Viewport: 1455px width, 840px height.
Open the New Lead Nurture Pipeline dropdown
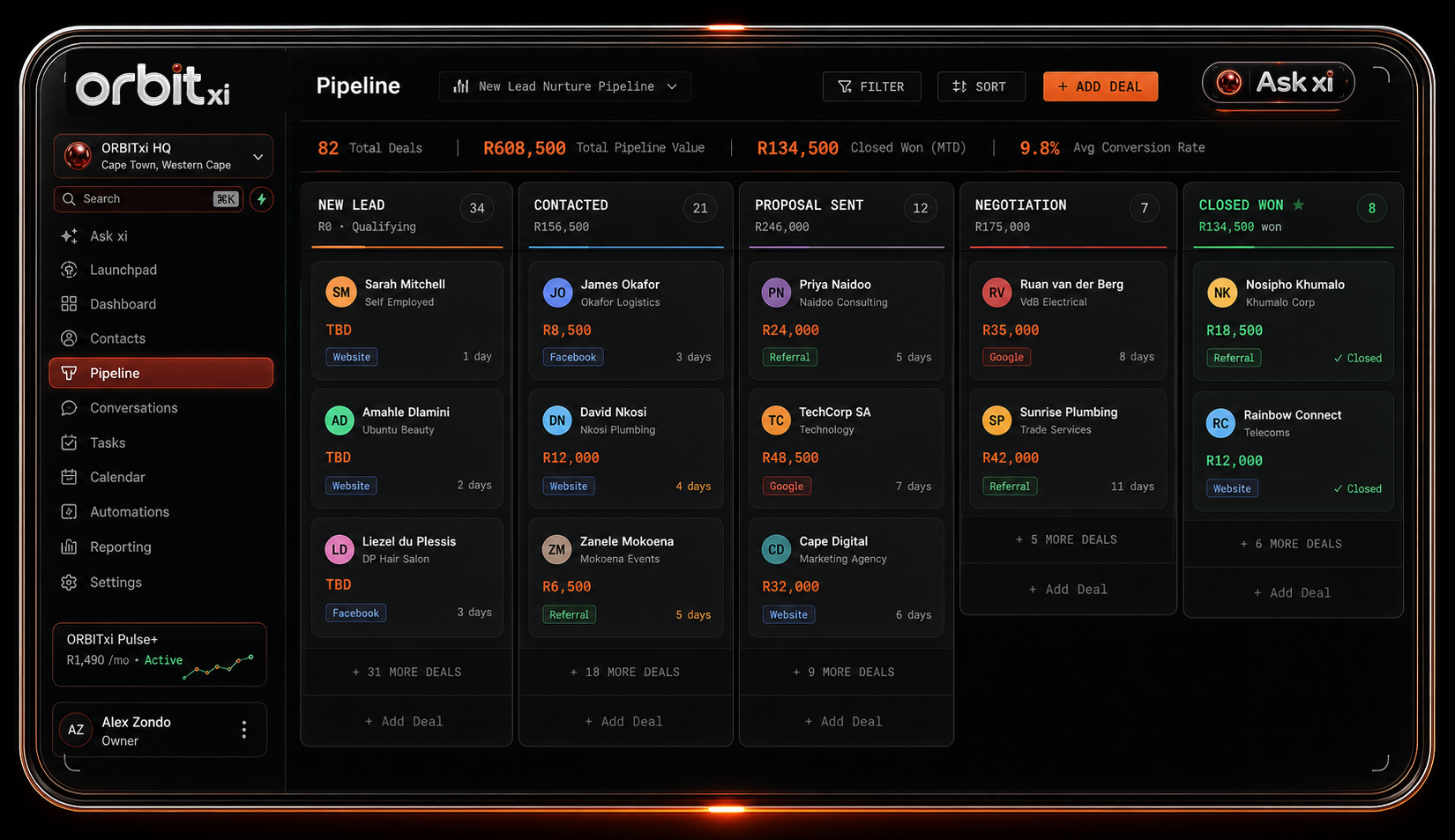click(565, 86)
